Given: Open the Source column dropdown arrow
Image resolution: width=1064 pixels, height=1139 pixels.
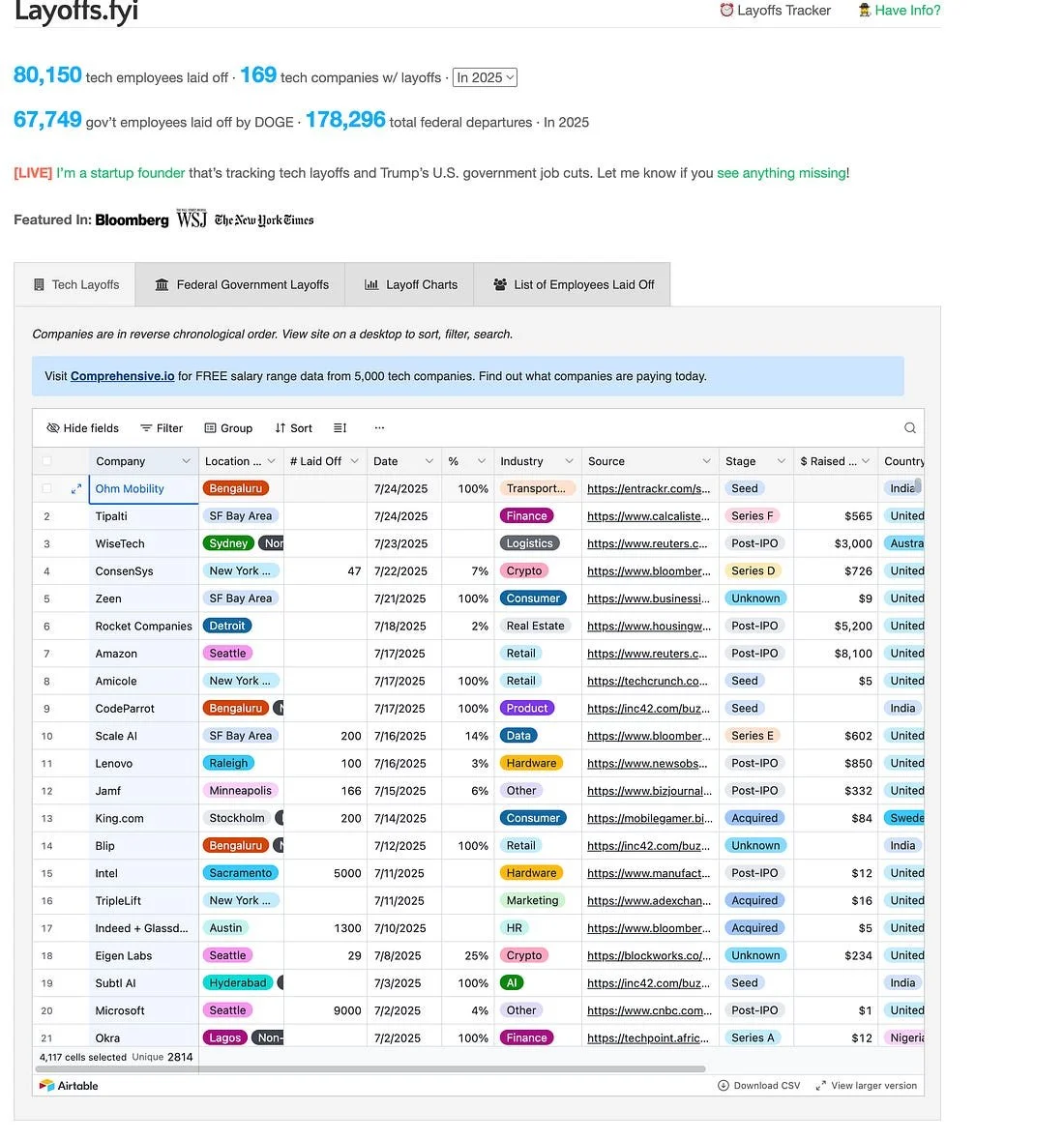Looking at the screenshot, I should [706, 460].
